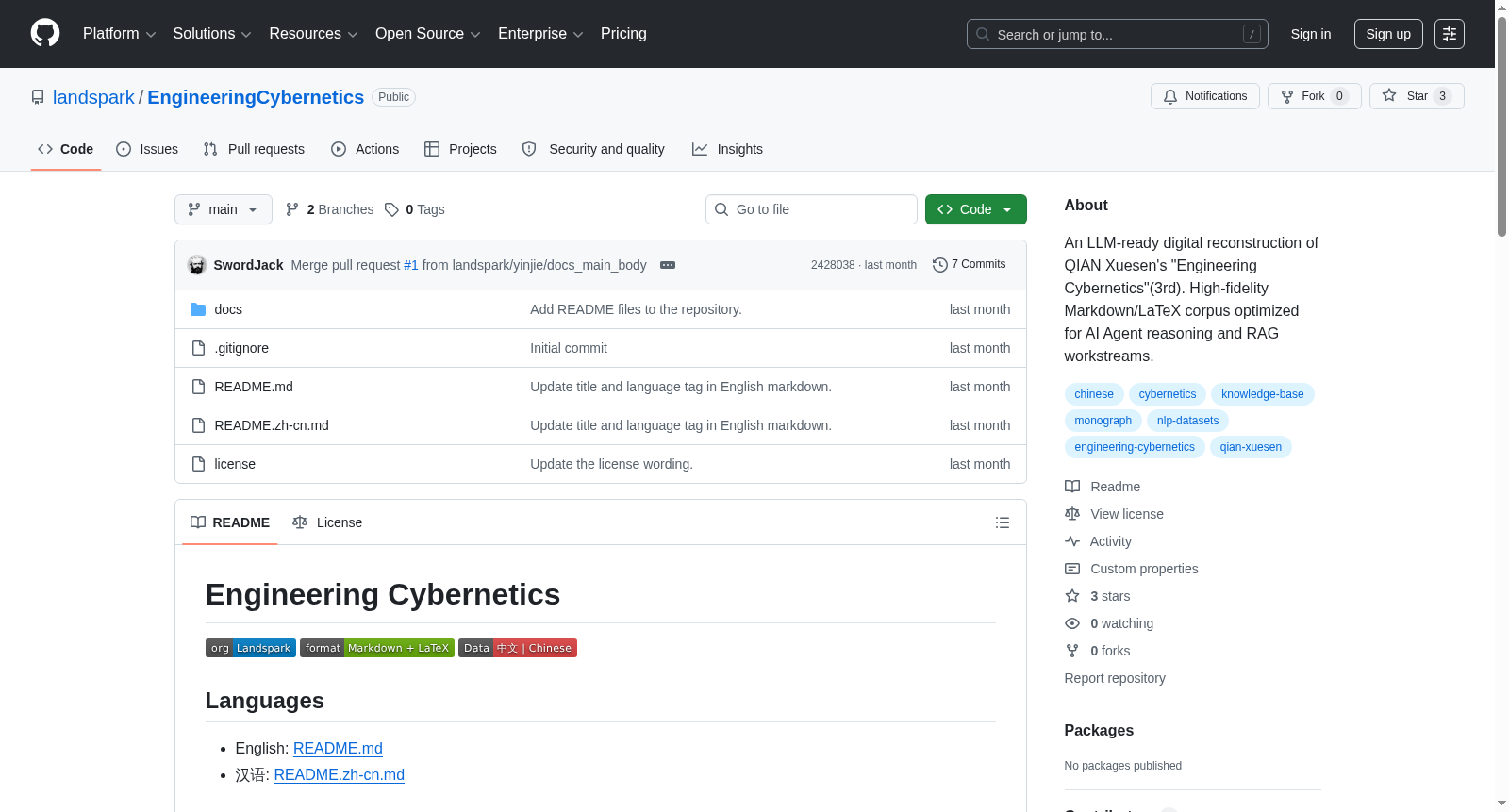Click the license file icon

(198, 464)
